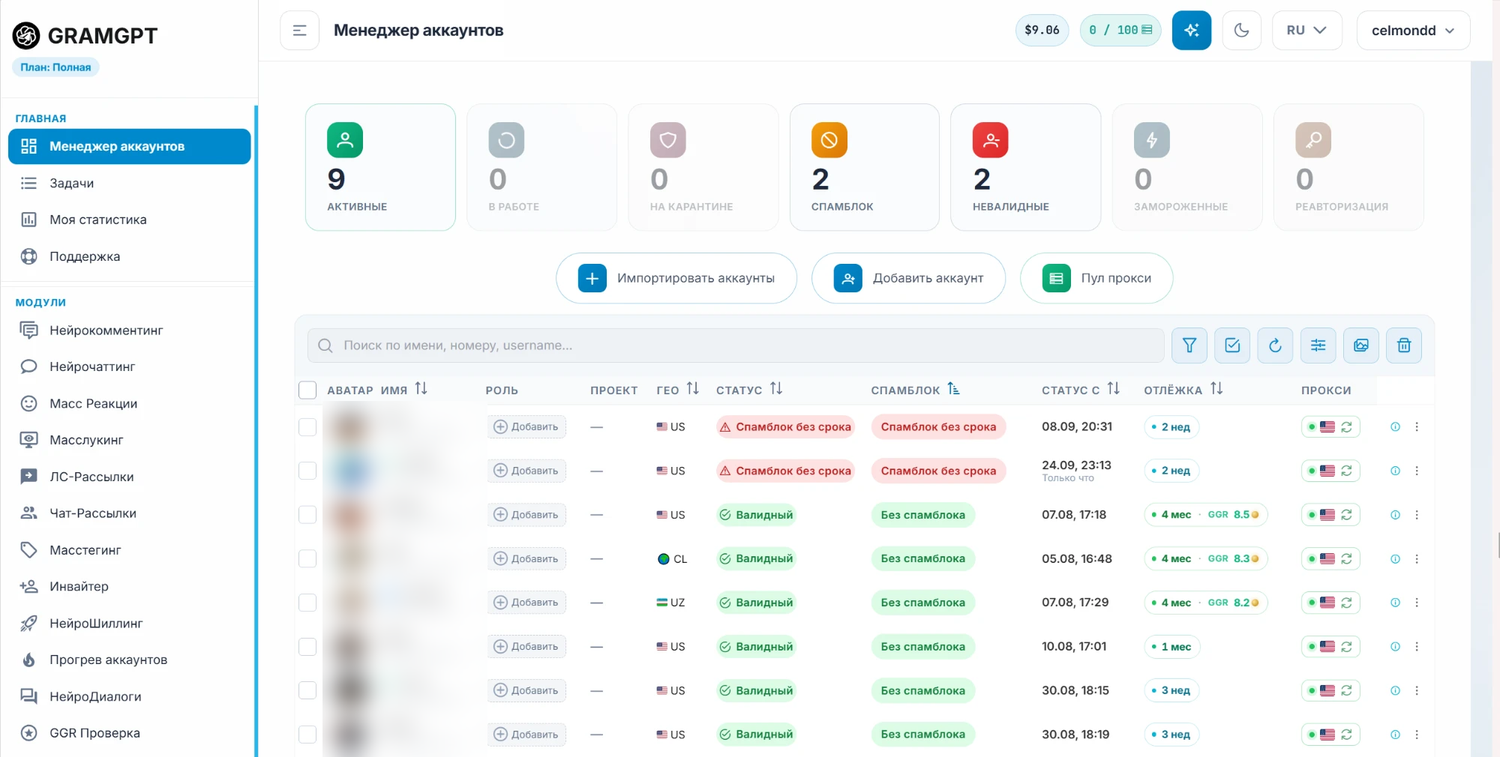Click the НейроШиллинг rocket icon
1500x757 pixels.
[x=29, y=623]
